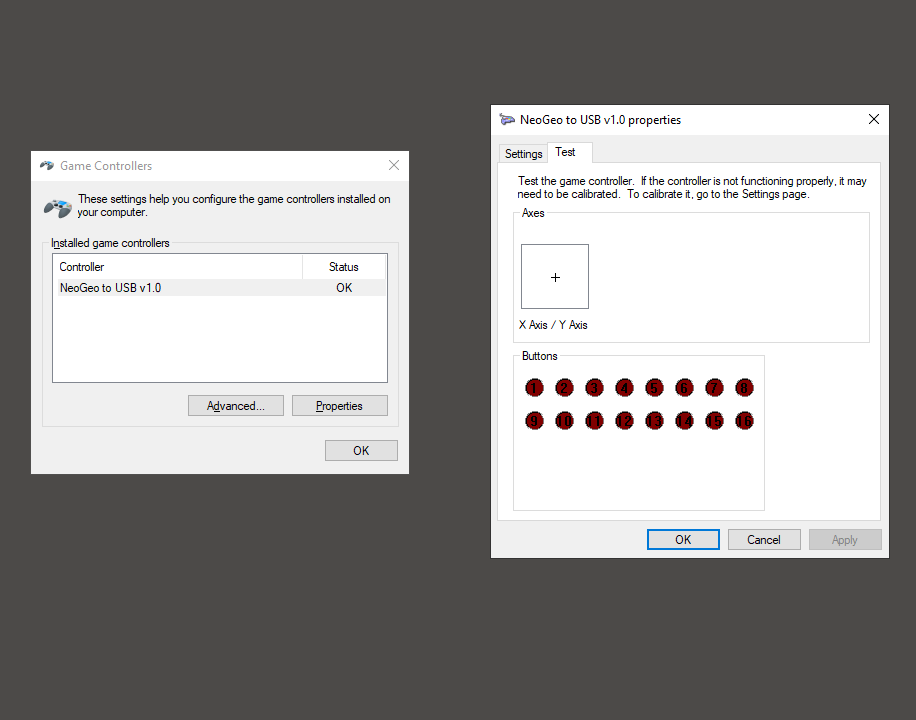
Task: Open Properties for the selected controller
Action: coord(339,406)
